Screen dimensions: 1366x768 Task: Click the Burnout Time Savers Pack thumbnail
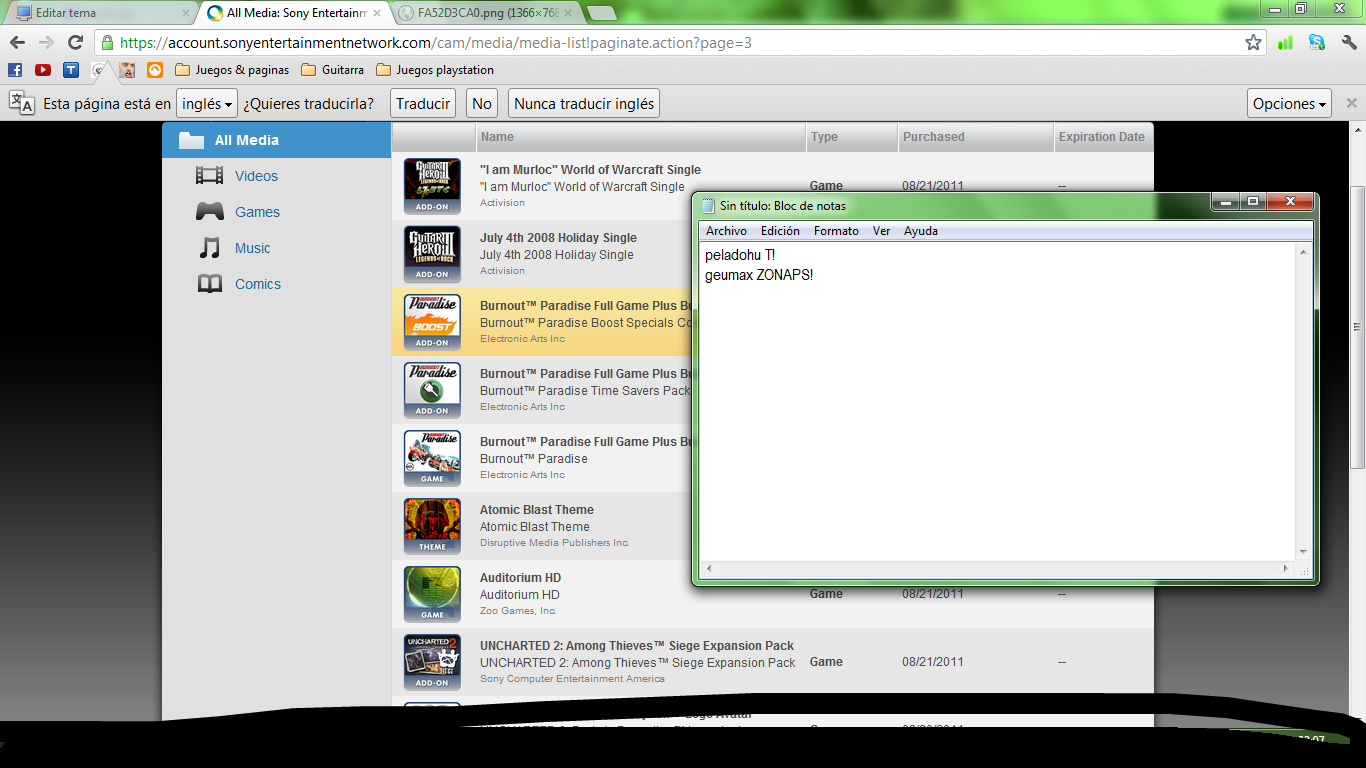[x=432, y=390]
